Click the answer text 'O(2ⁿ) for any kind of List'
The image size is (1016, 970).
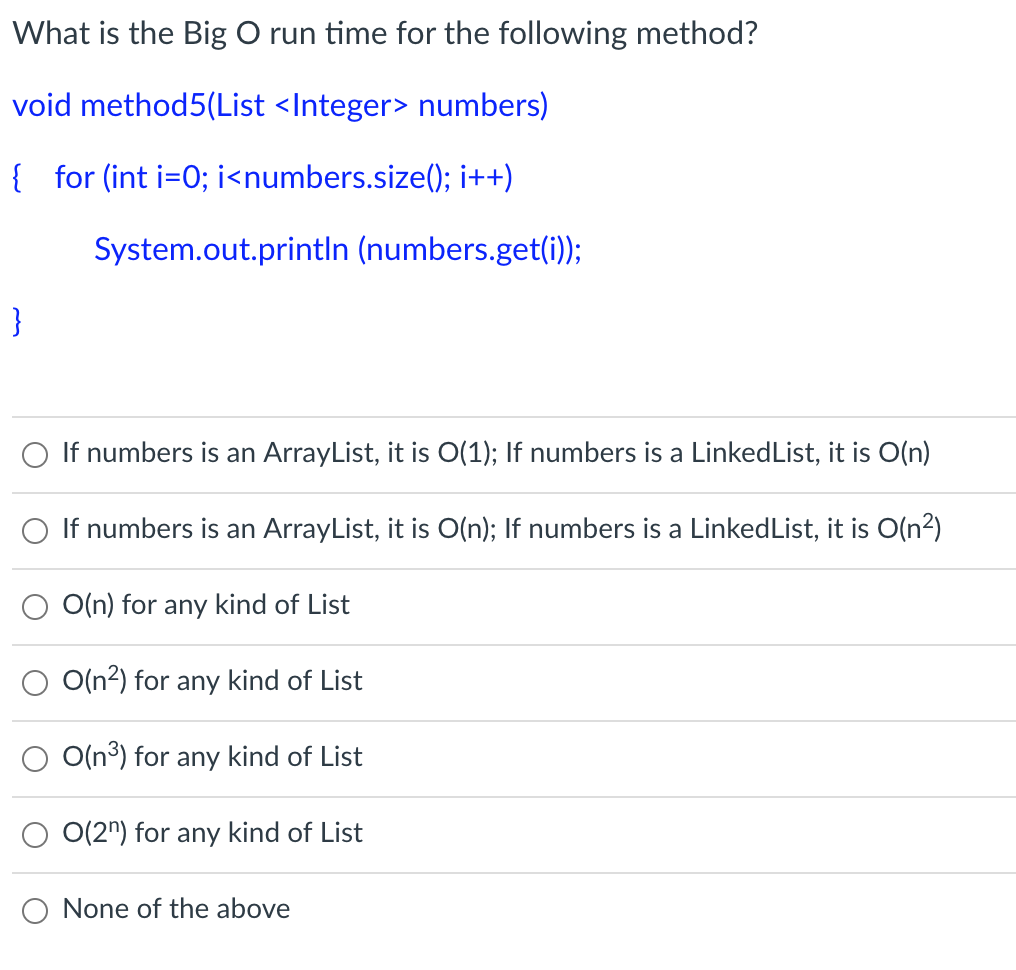tap(213, 832)
